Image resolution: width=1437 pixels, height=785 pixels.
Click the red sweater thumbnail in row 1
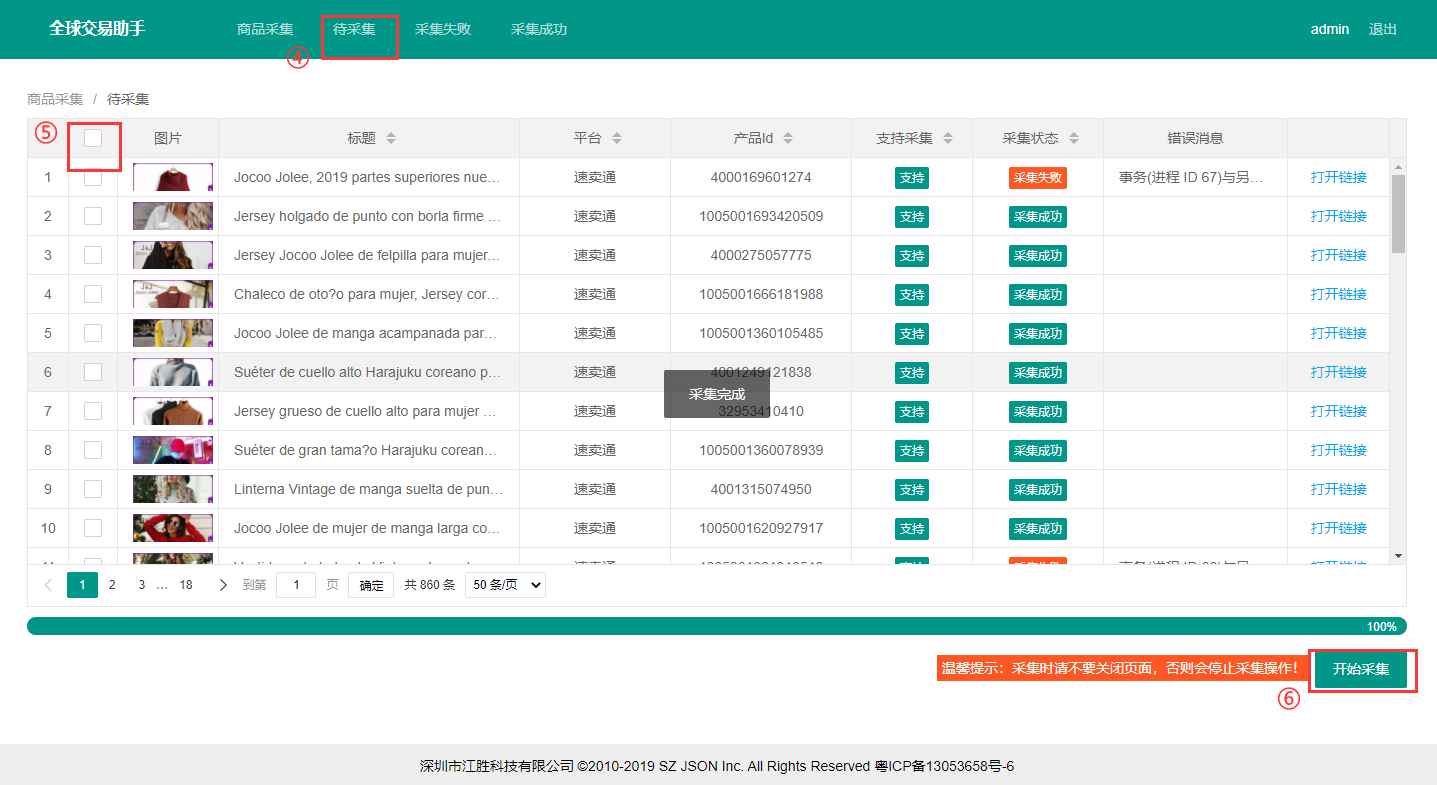pos(173,177)
